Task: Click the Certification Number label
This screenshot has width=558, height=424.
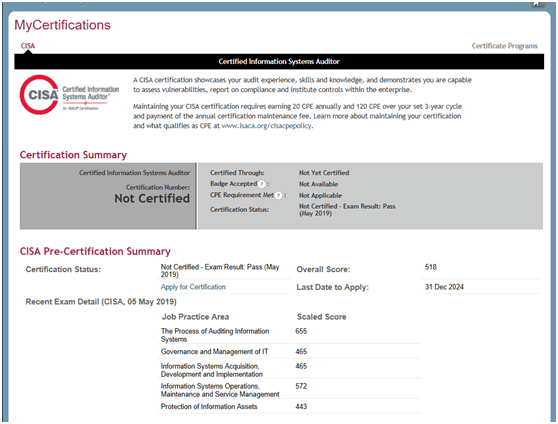Action: point(158,187)
